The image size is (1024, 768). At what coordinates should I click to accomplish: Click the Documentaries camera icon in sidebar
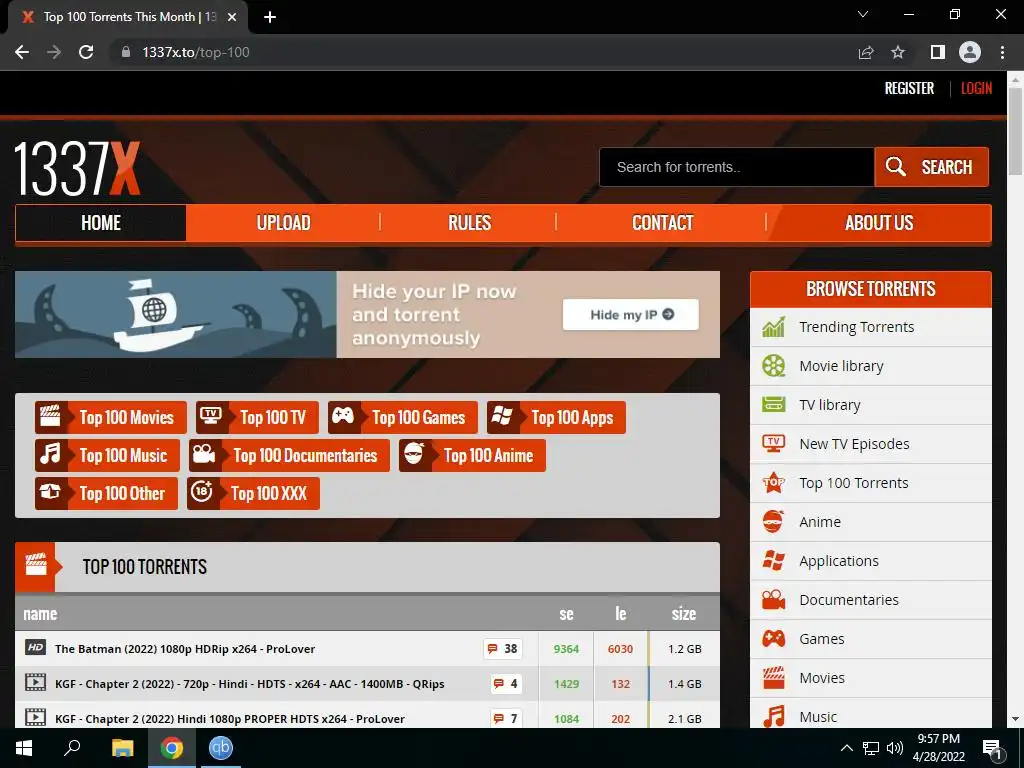pos(773,600)
